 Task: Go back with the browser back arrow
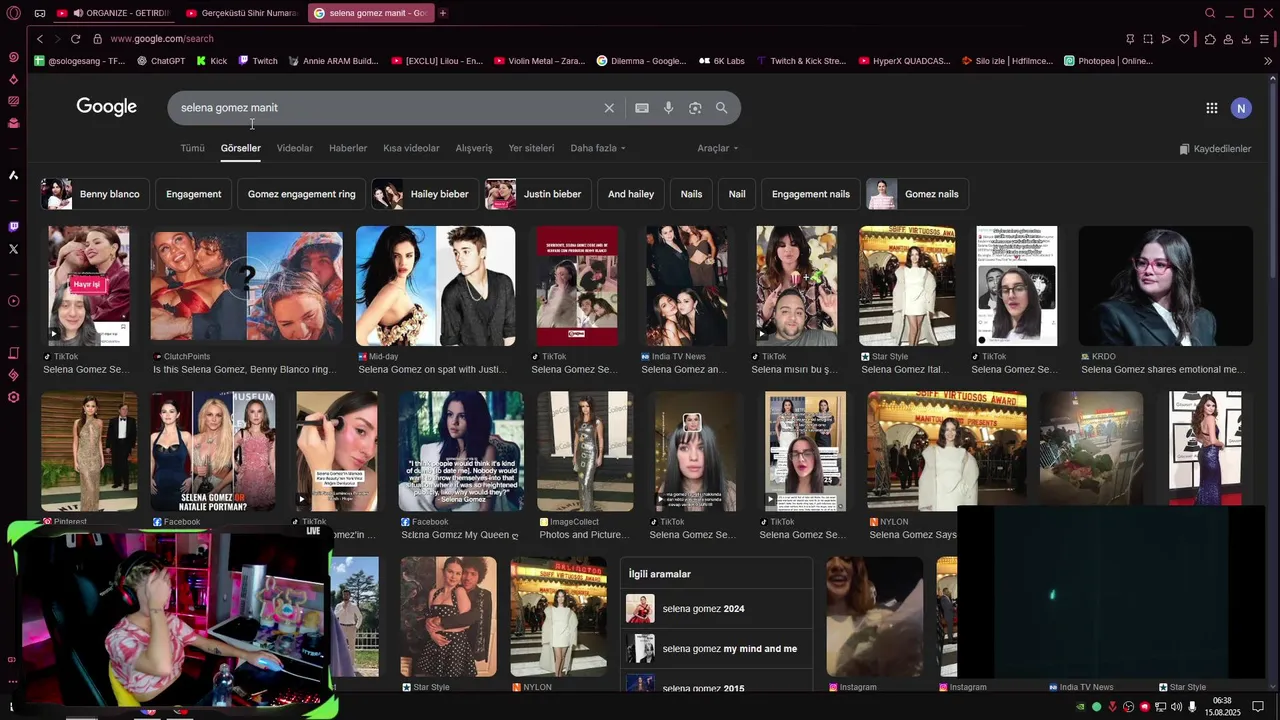pyautogui.click(x=40, y=39)
